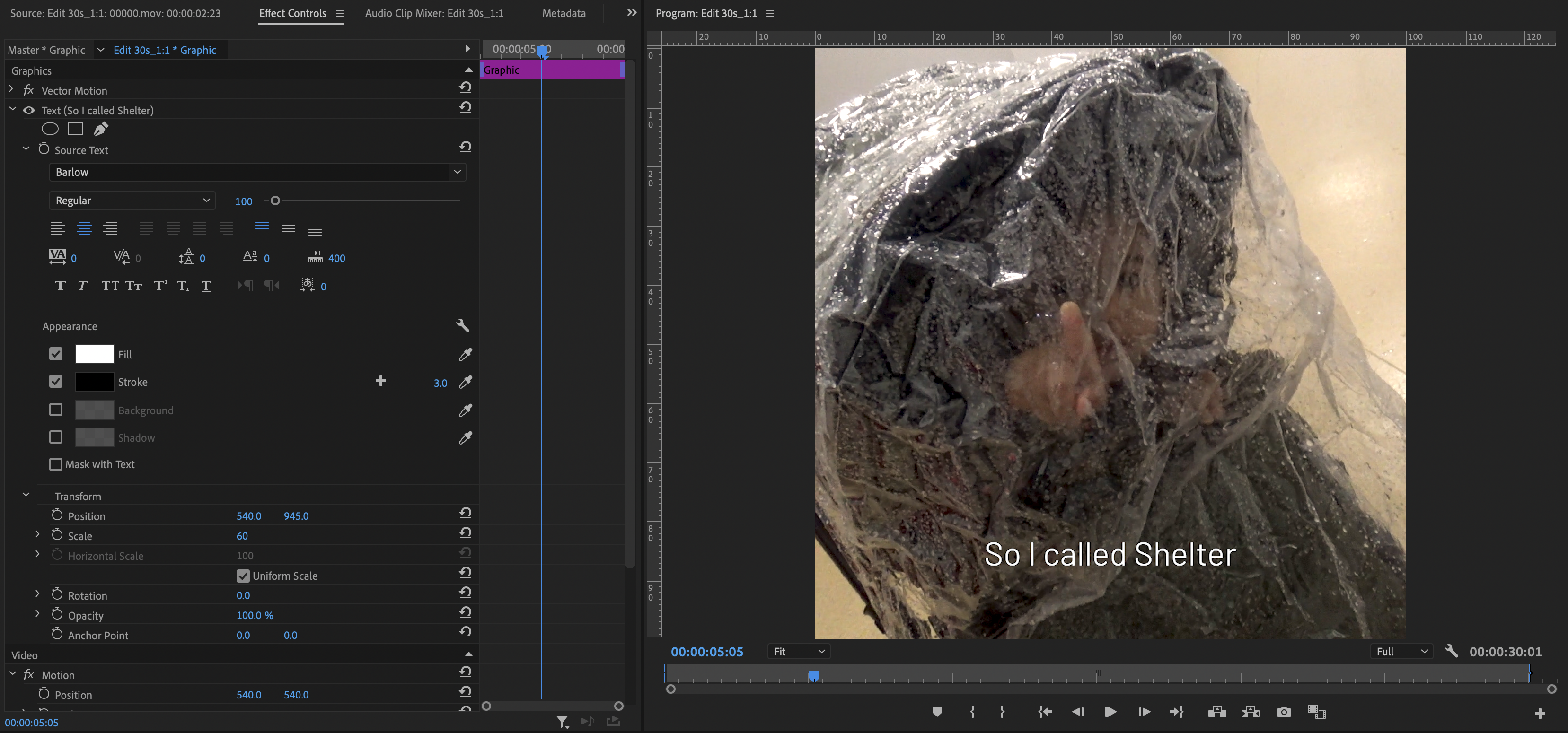Screen dimensions: 1568x733
Task: Click the white Fill color swatch
Action: pos(94,355)
